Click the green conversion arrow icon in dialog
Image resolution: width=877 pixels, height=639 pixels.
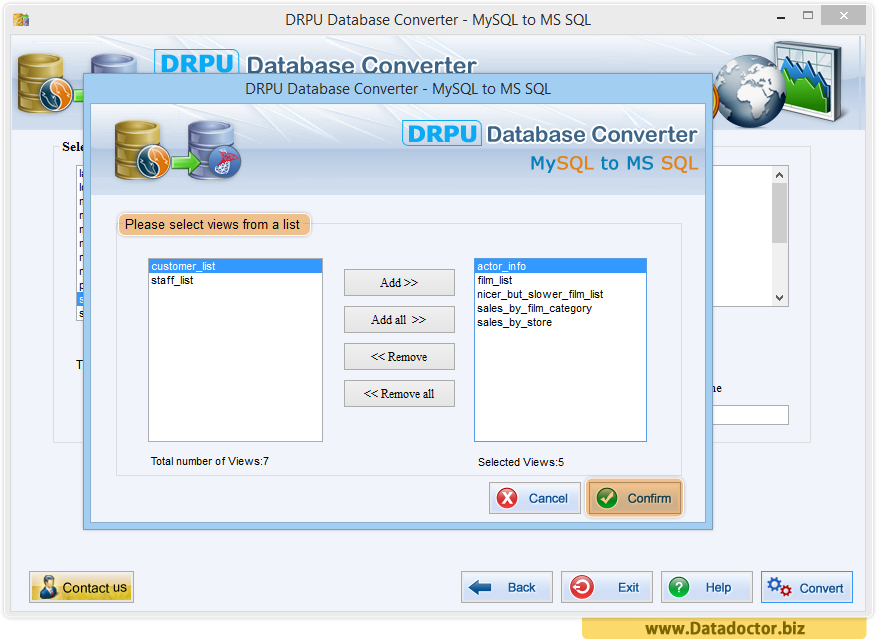[x=186, y=163]
